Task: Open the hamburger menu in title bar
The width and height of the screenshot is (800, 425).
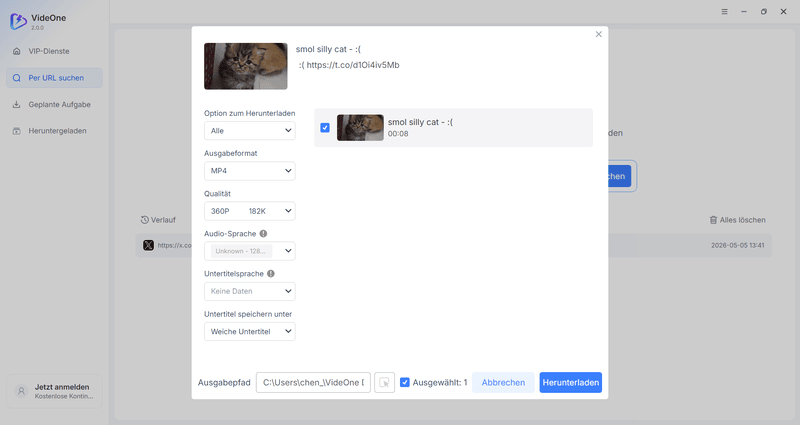Action: click(x=724, y=12)
